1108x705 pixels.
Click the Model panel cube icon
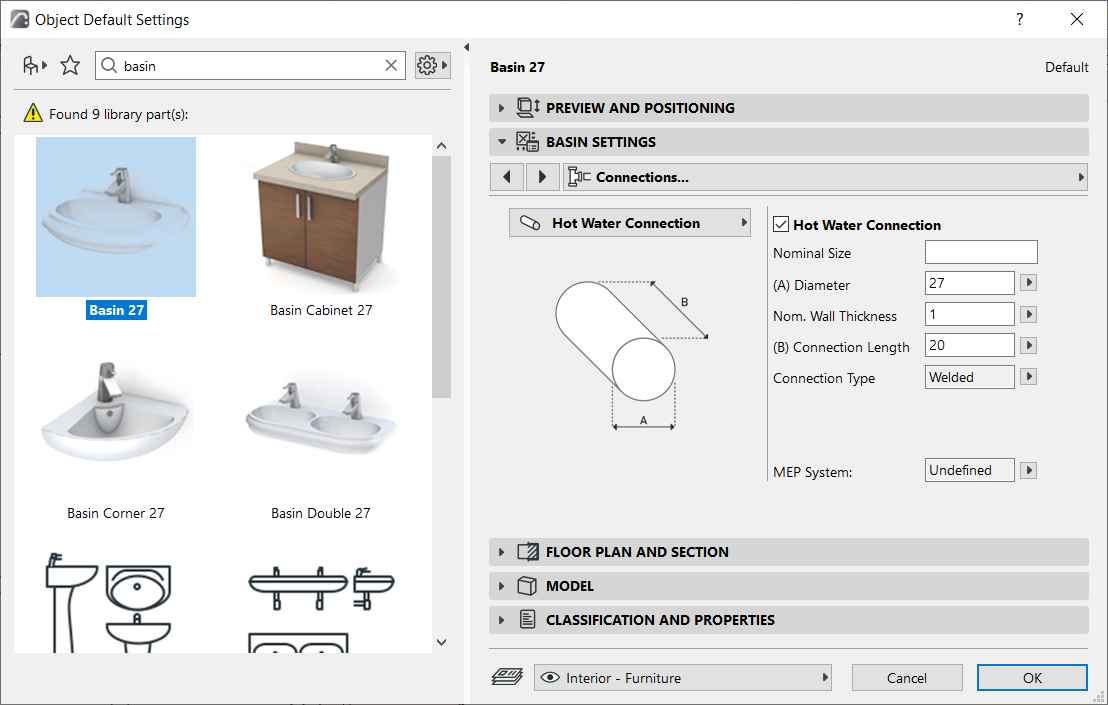click(527, 585)
